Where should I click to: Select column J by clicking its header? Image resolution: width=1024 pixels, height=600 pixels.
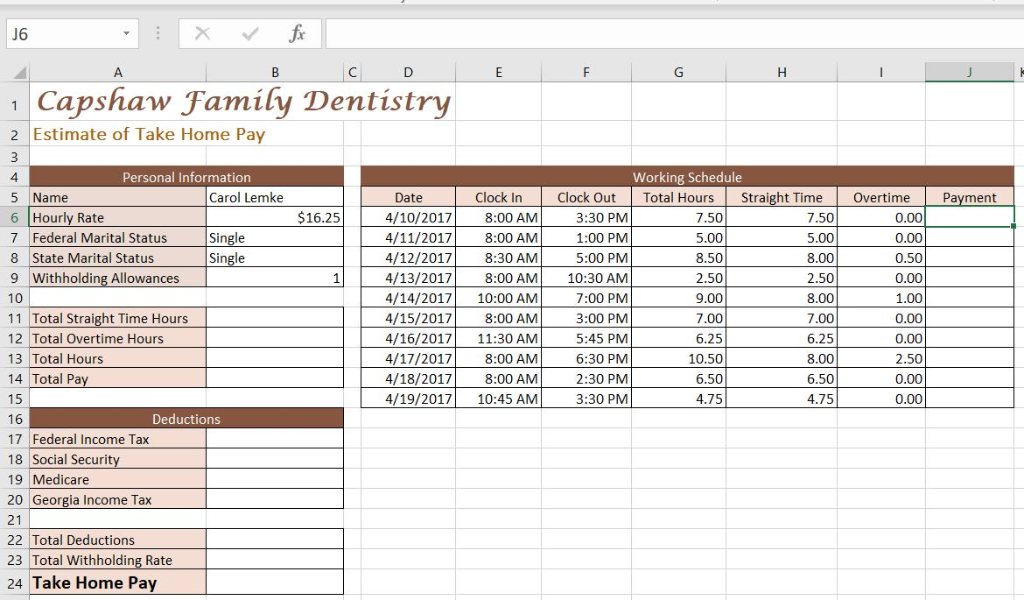click(x=967, y=72)
